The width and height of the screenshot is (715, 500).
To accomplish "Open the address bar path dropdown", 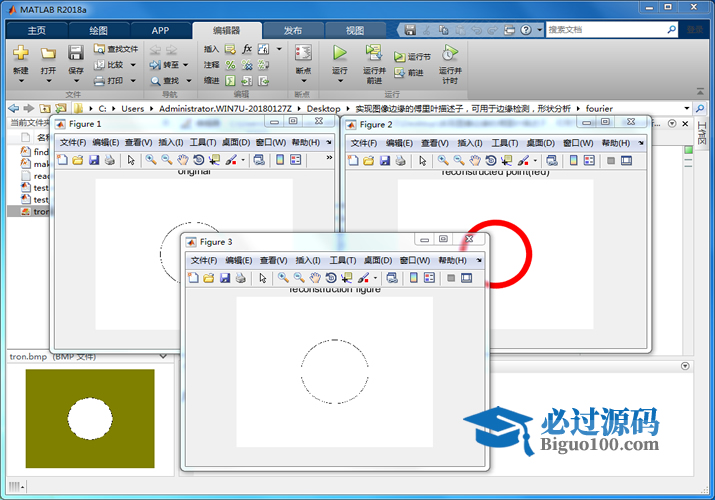I will pos(687,108).
